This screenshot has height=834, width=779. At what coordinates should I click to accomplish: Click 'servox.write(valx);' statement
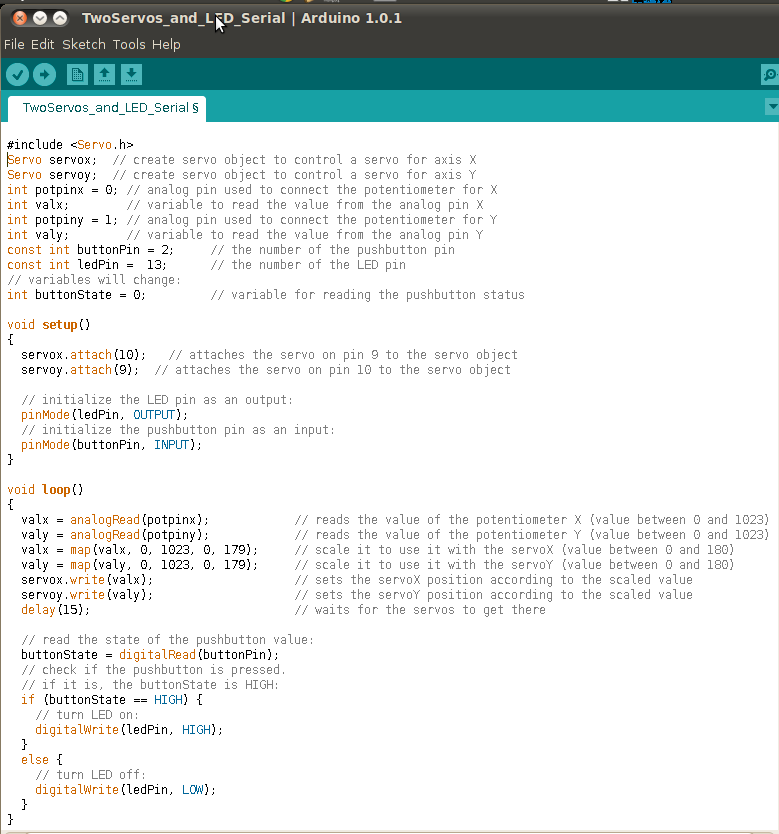[x=87, y=580]
